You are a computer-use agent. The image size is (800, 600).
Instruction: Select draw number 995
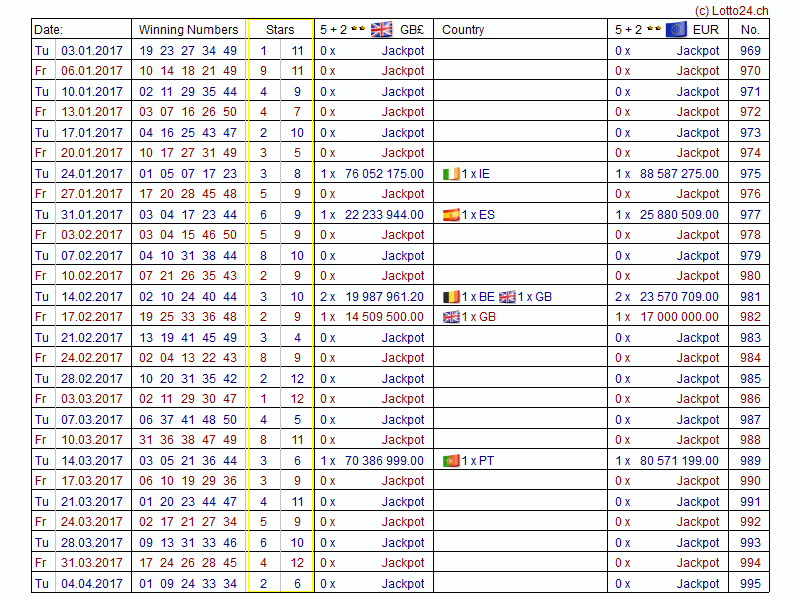(x=750, y=584)
